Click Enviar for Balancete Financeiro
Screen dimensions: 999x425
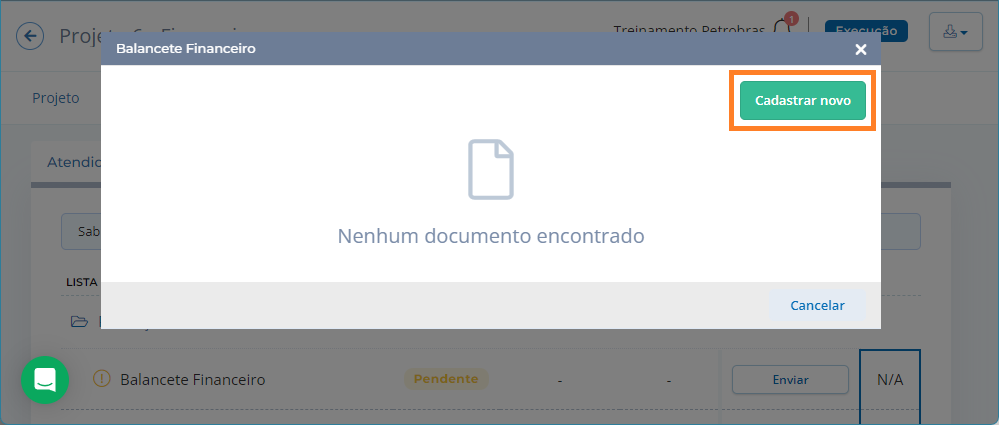pos(790,380)
